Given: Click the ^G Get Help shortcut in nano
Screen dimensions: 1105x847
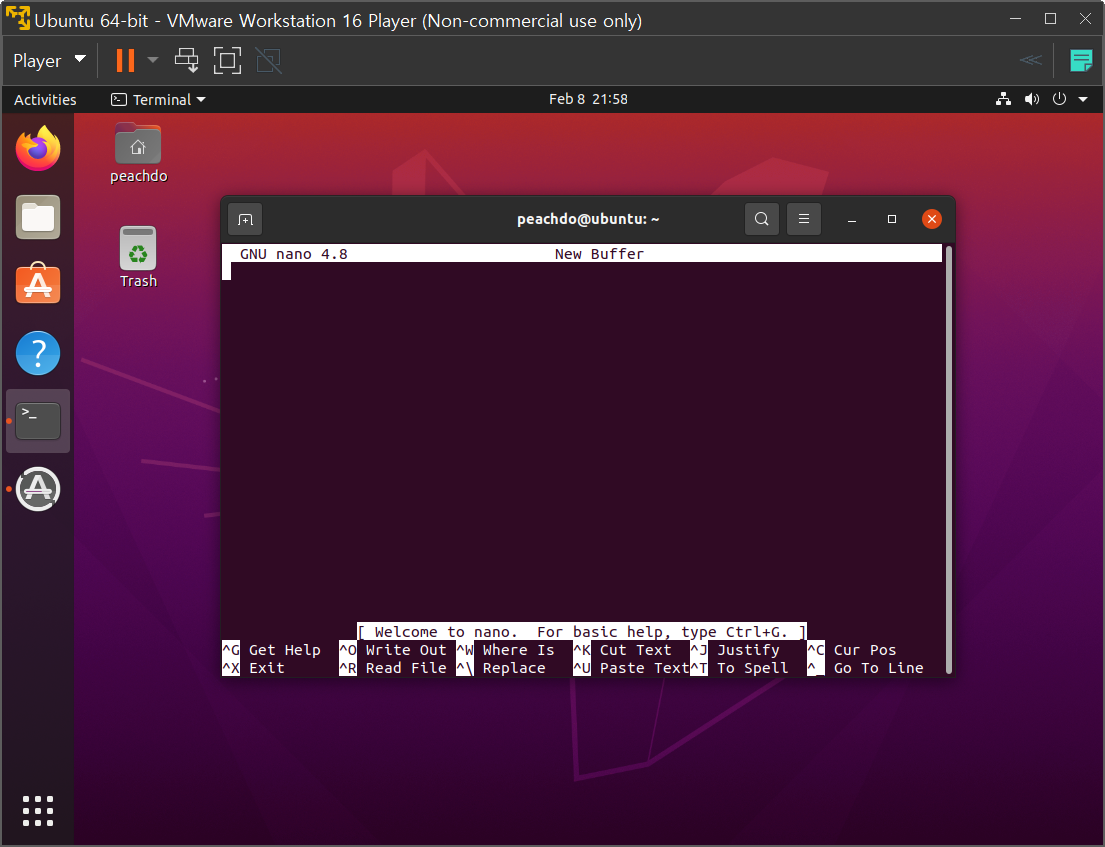Looking at the screenshot, I should click(x=272, y=650).
